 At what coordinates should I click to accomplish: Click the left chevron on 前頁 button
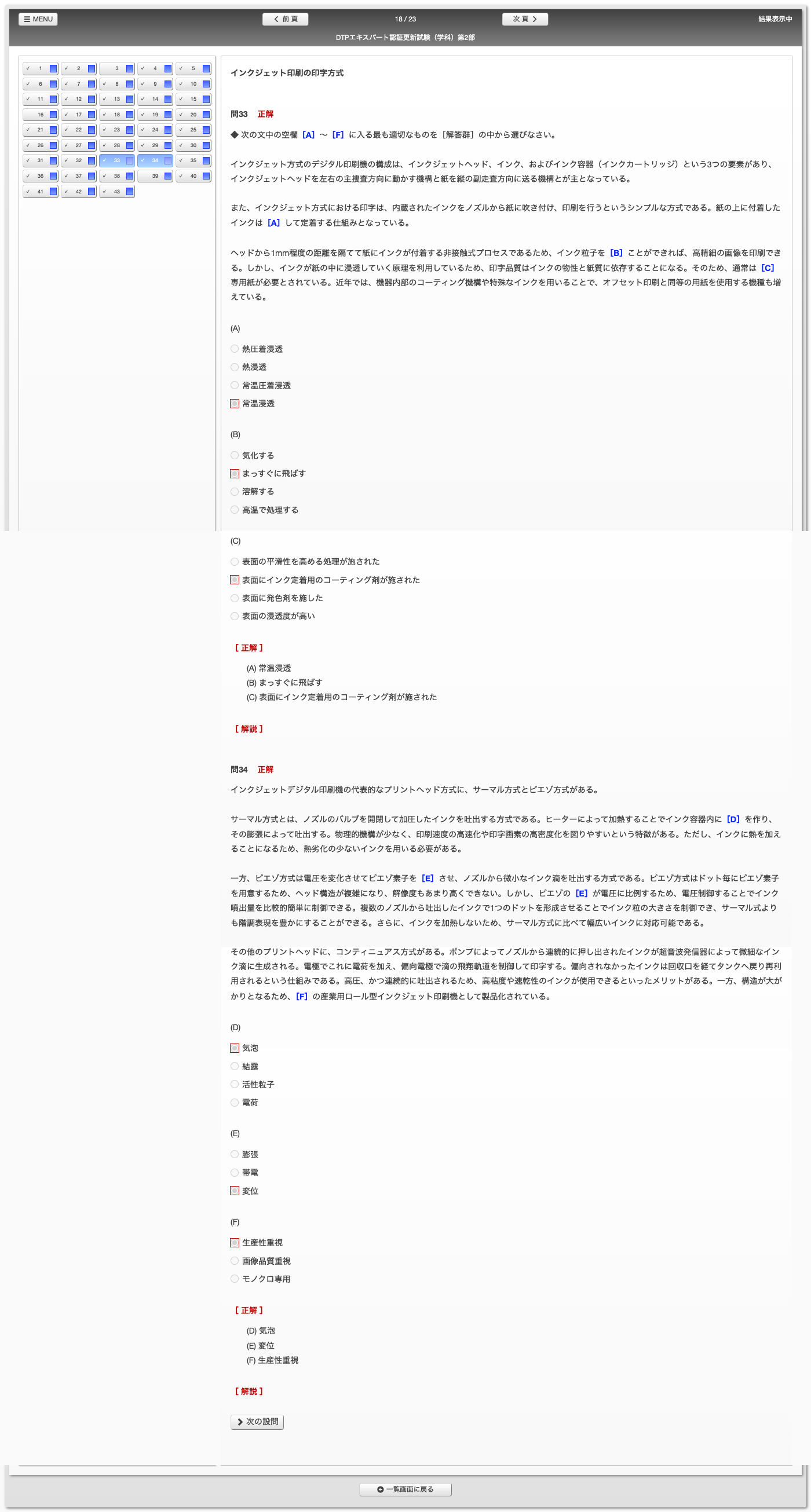point(276,19)
